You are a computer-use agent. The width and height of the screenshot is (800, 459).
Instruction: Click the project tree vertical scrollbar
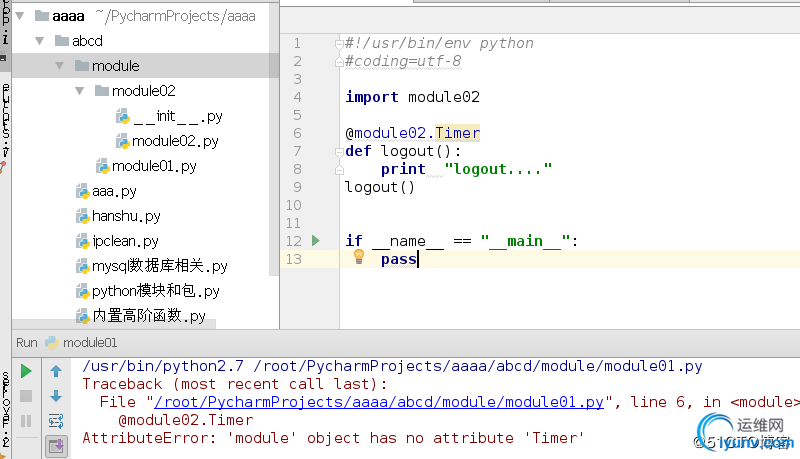pyautogui.click(x=274, y=138)
